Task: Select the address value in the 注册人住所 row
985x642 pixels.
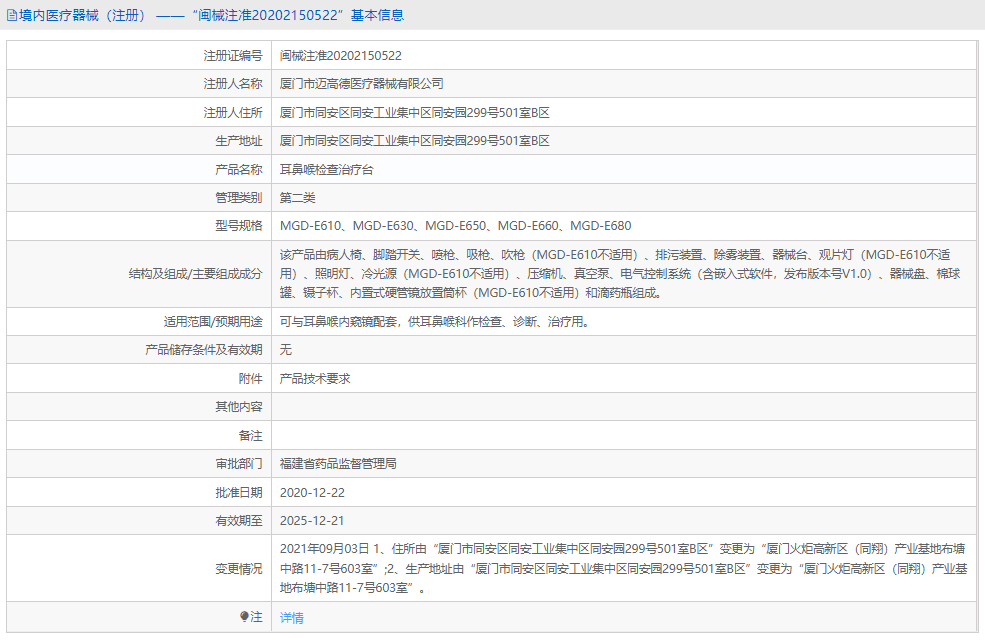Action: [415, 113]
